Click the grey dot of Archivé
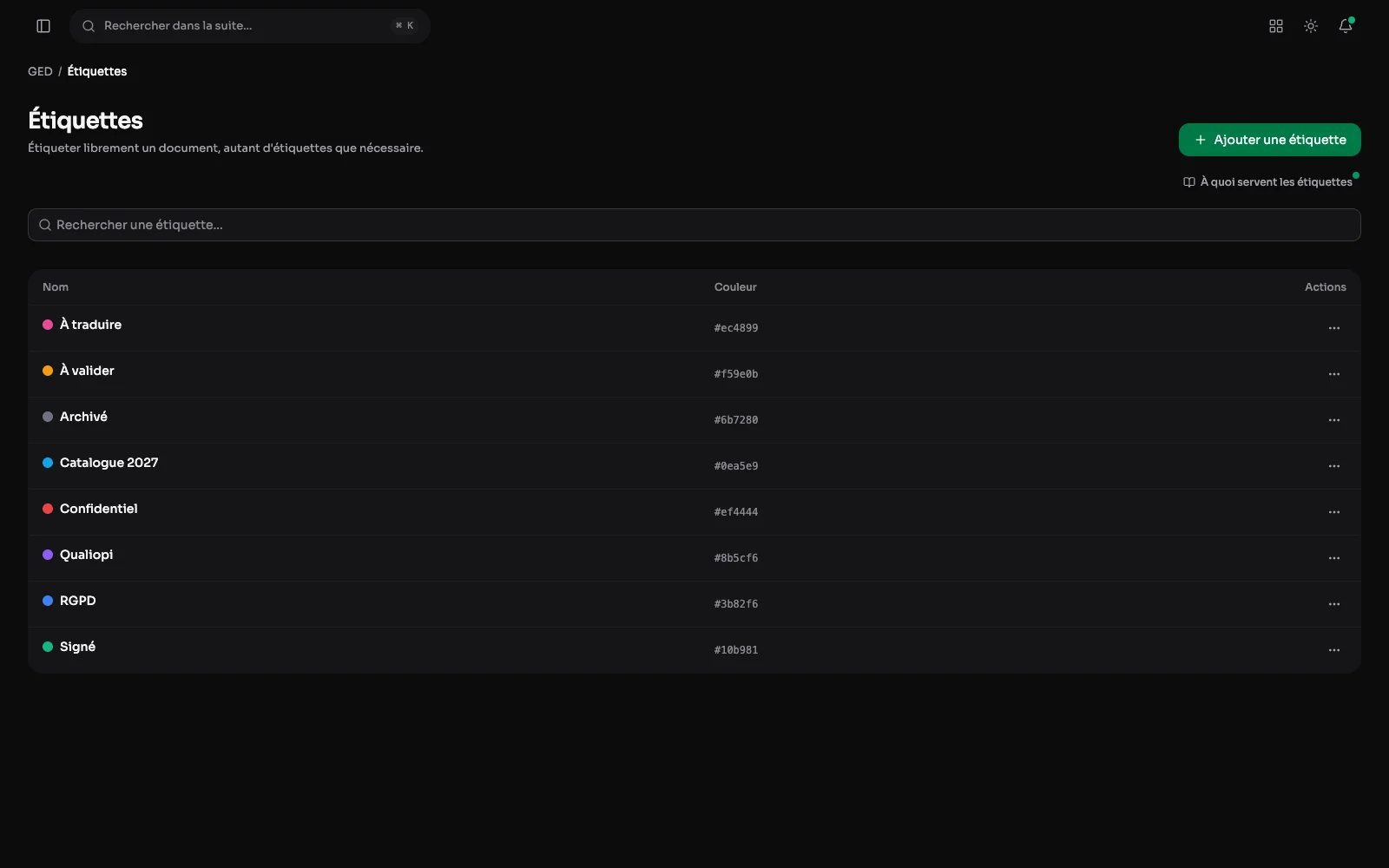Viewport: 1389px width, 868px height. [48, 417]
